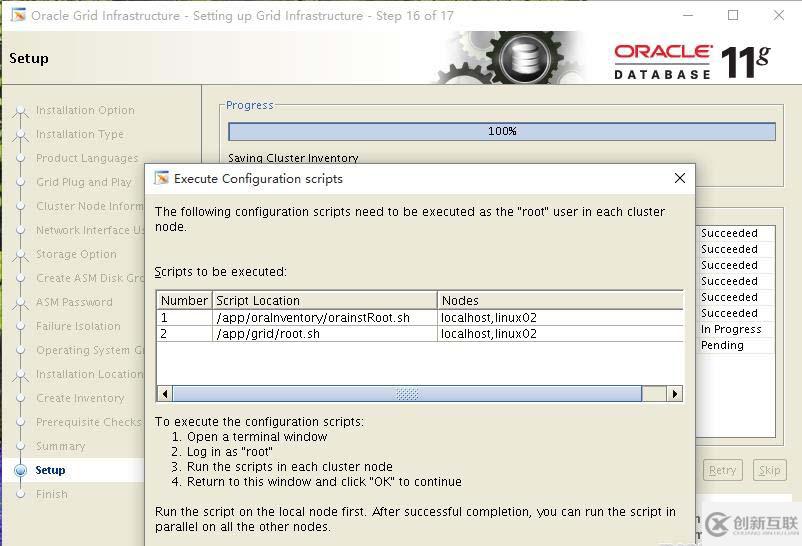Image resolution: width=802 pixels, height=546 pixels.
Task: Select the Network Interface Usage step
Action: click(90, 230)
